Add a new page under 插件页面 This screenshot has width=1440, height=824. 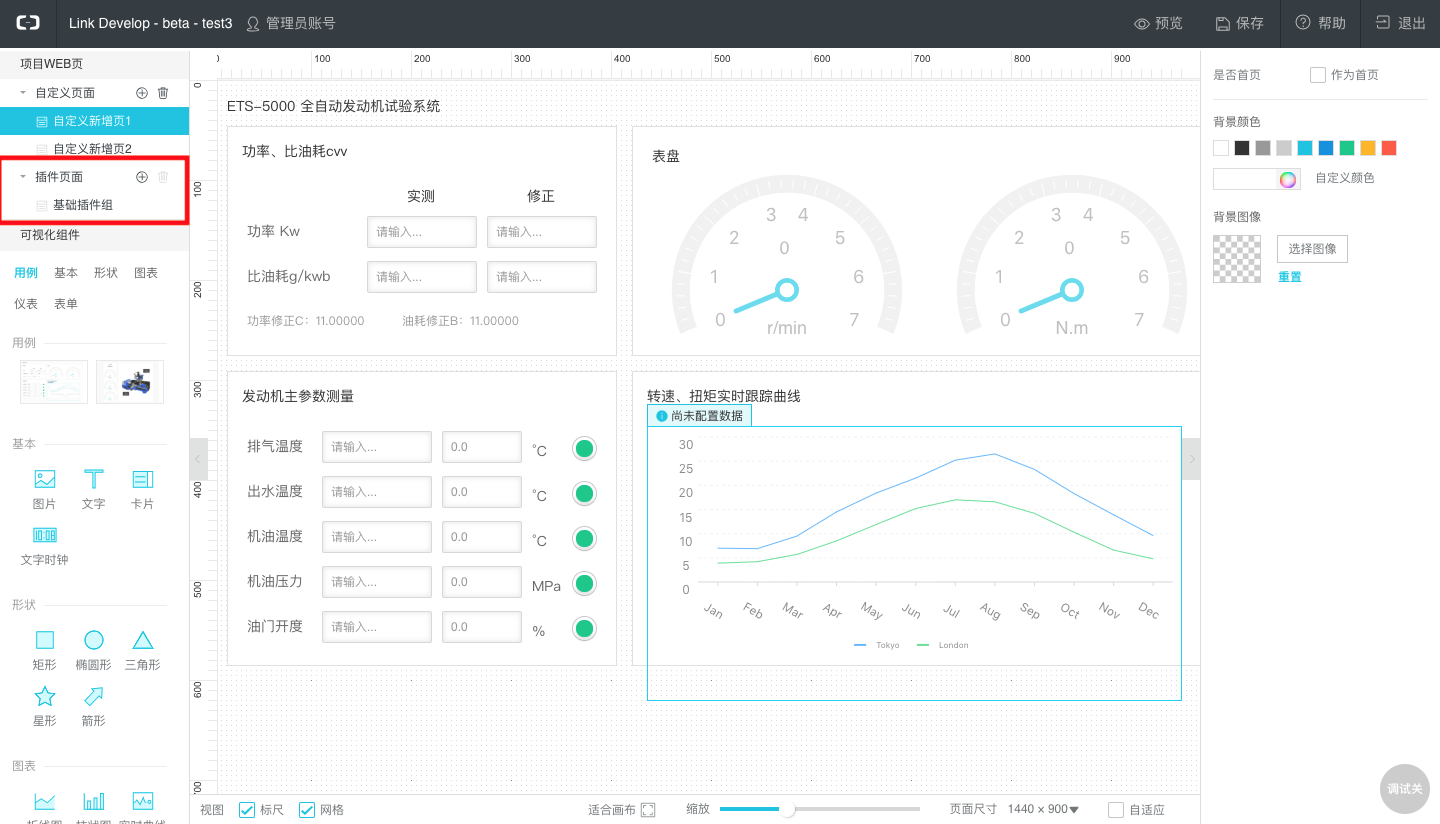click(142, 177)
